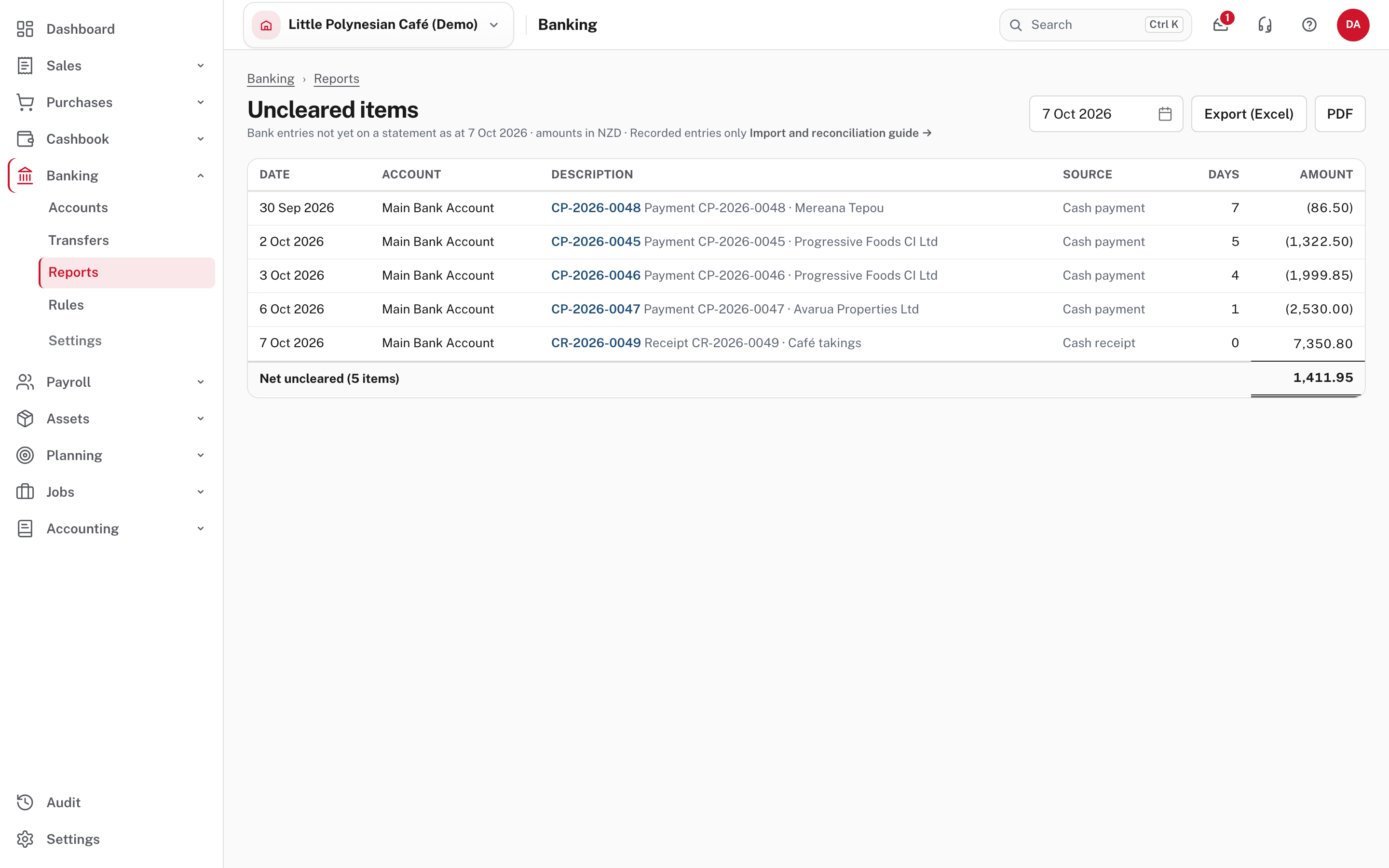The height and width of the screenshot is (868, 1389).
Task: Open Transfers under Banking
Action: (79, 240)
